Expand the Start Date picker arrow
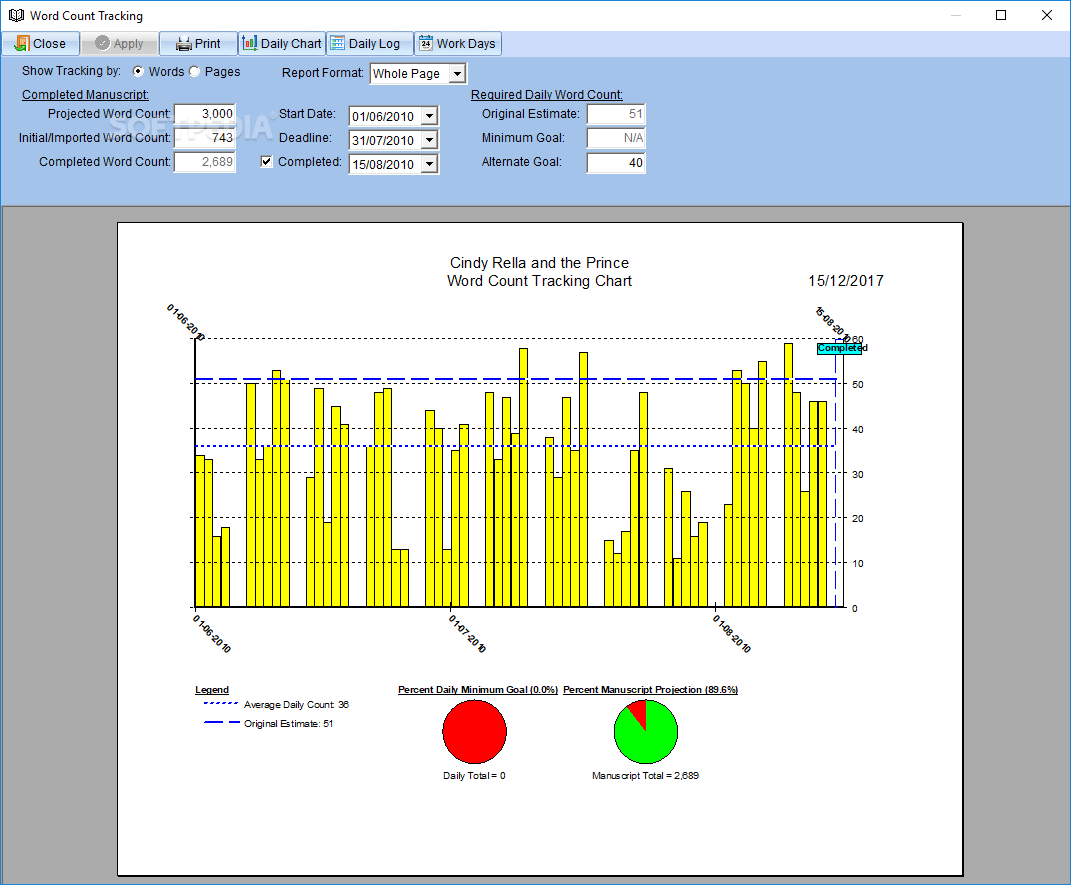The image size is (1071, 885). (x=429, y=117)
